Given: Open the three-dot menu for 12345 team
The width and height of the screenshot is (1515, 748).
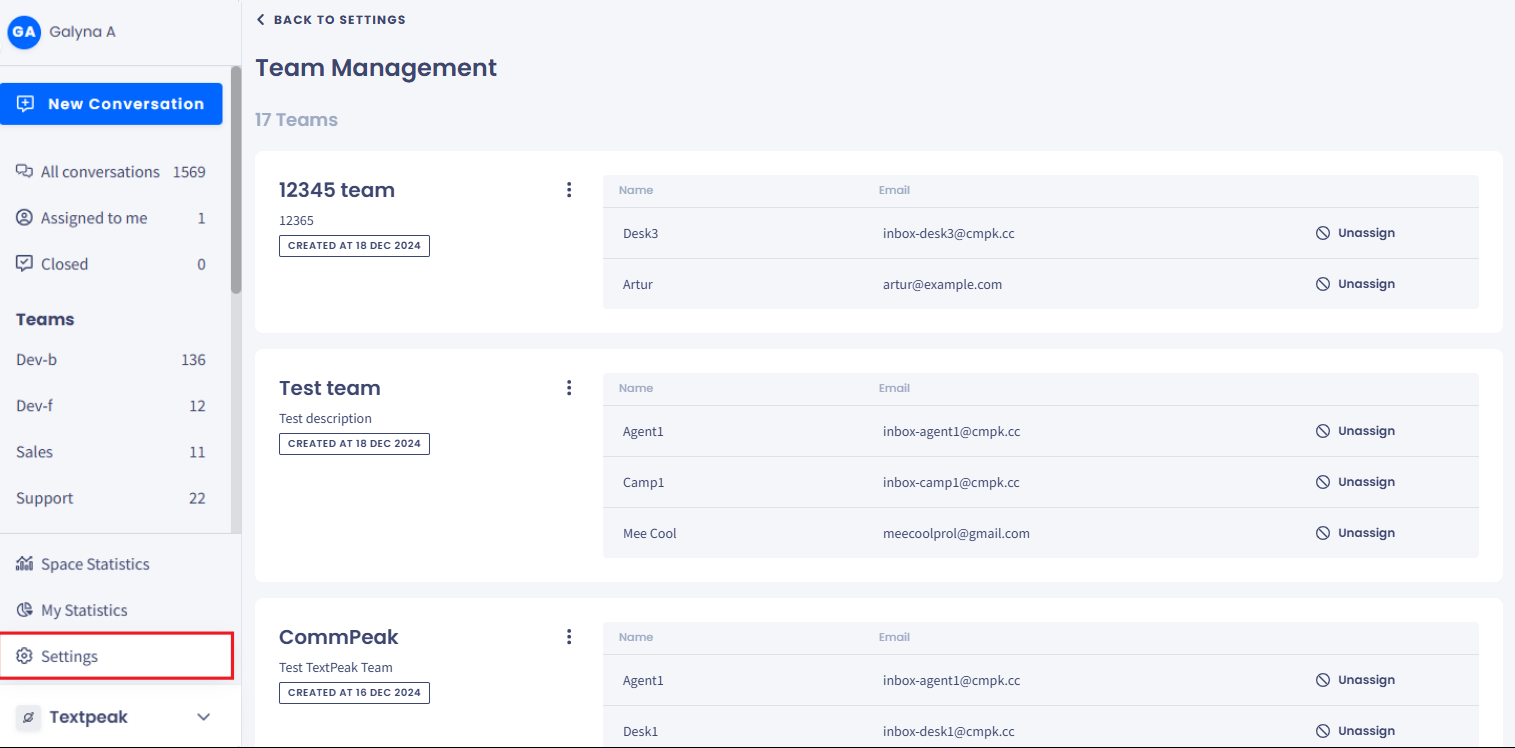Looking at the screenshot, I should 569,190.
